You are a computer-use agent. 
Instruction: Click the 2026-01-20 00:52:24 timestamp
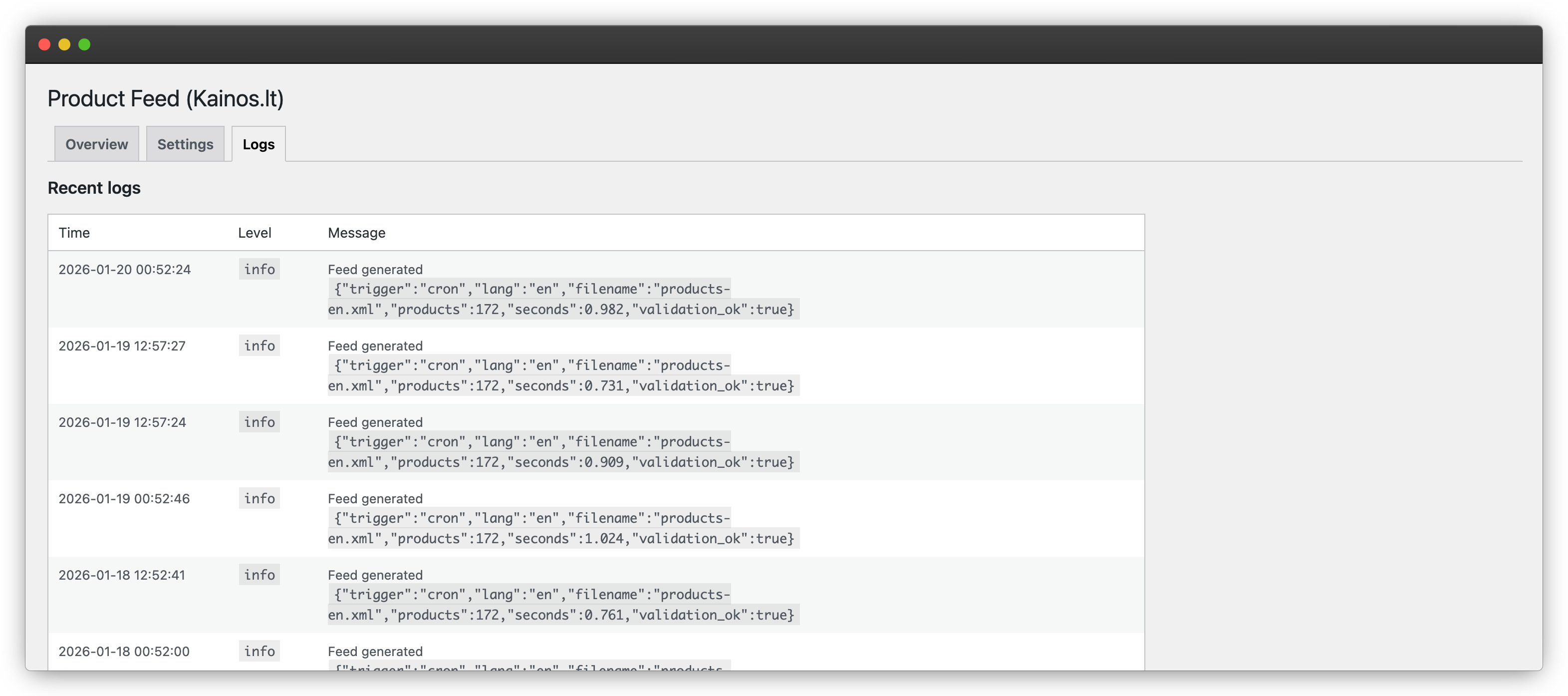(125, 269)
